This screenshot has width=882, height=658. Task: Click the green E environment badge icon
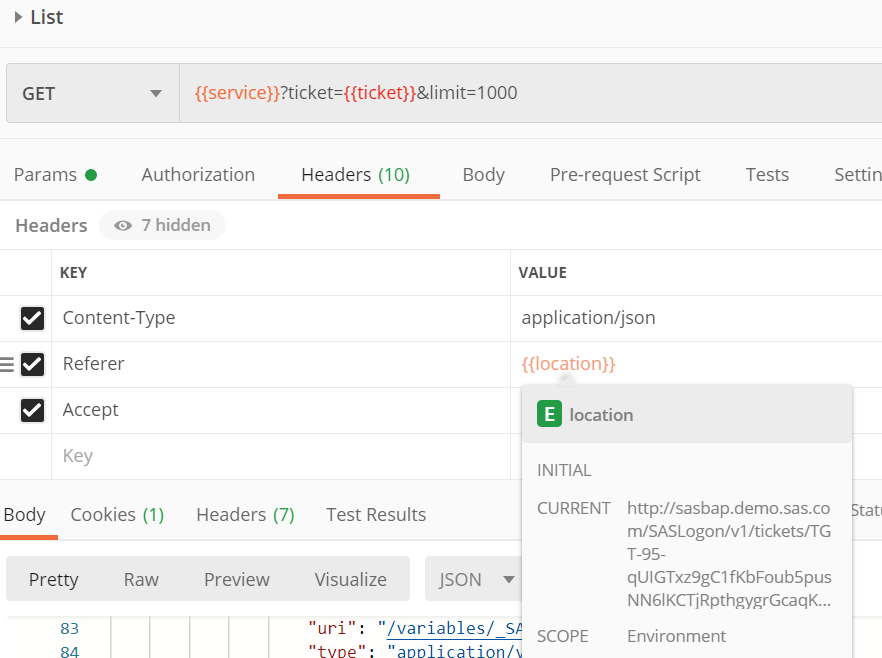pos(549,414)
